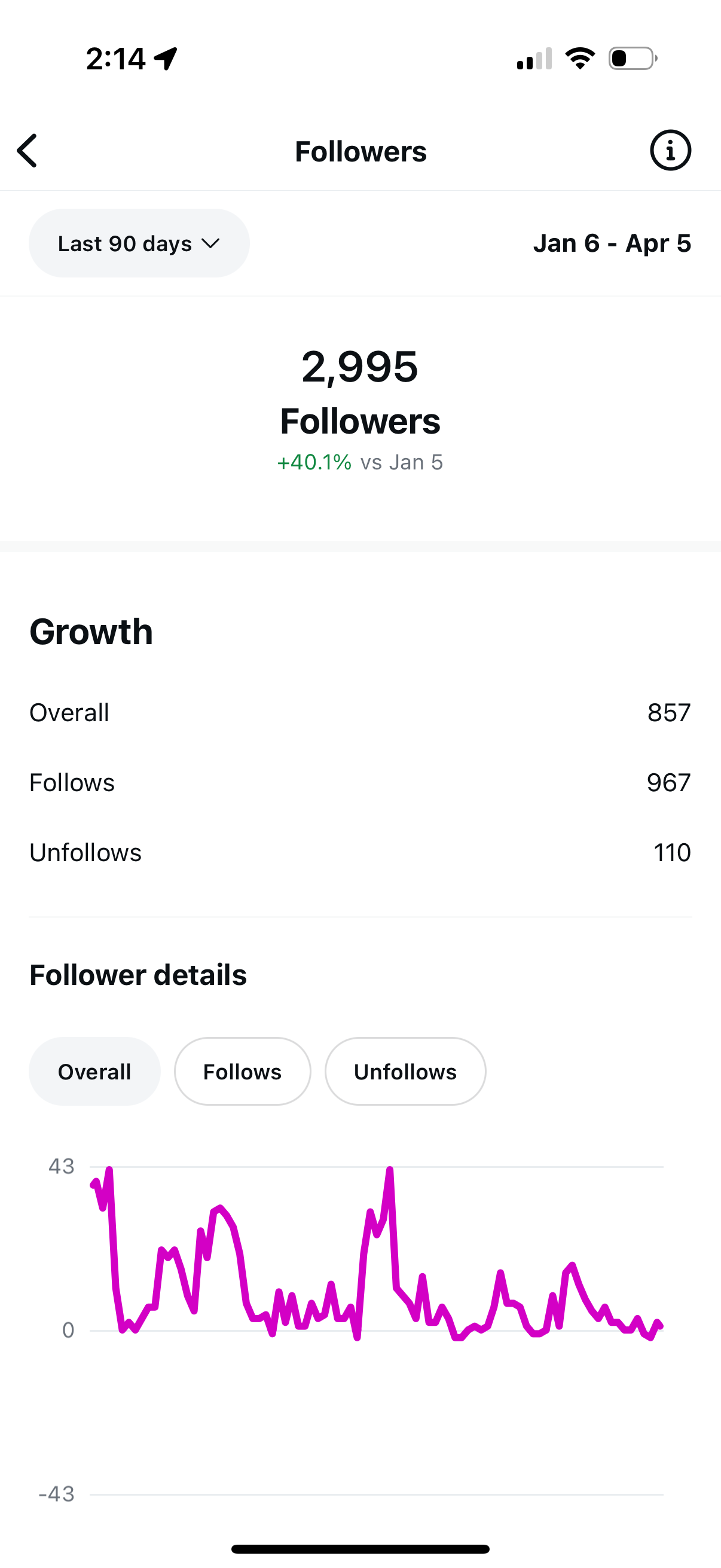721x1568 pixels.
Task: Select the Unfollows chart filter
Action: (405, 1071)
